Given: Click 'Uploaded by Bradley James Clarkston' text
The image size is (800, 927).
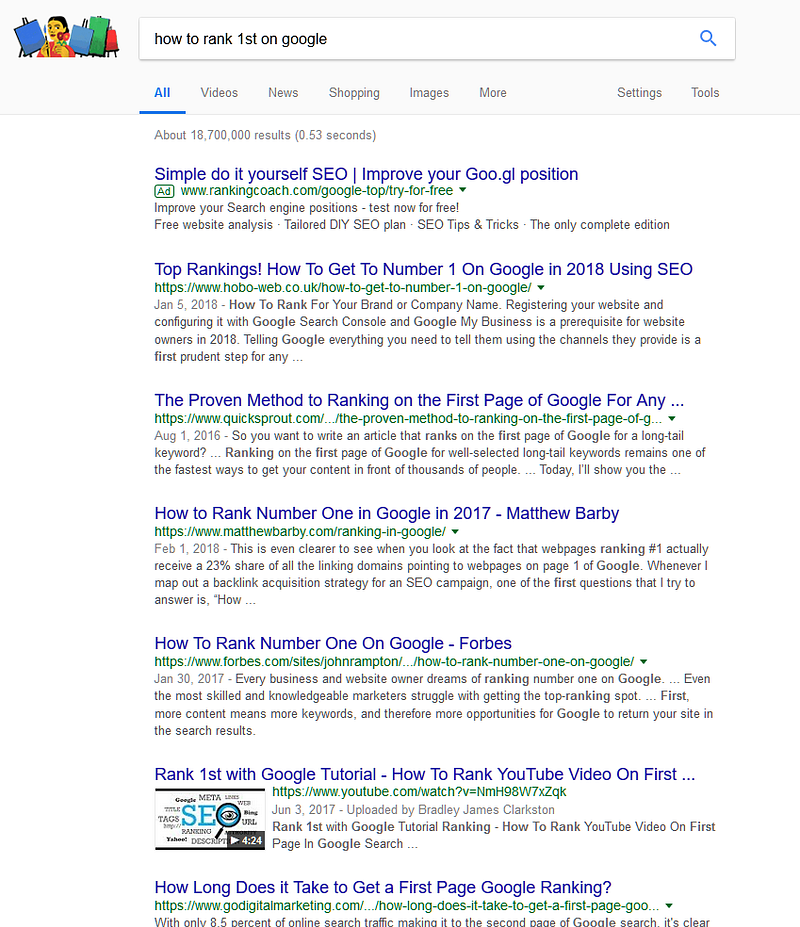Looking at the screenshot, I should tap(451, 809).
